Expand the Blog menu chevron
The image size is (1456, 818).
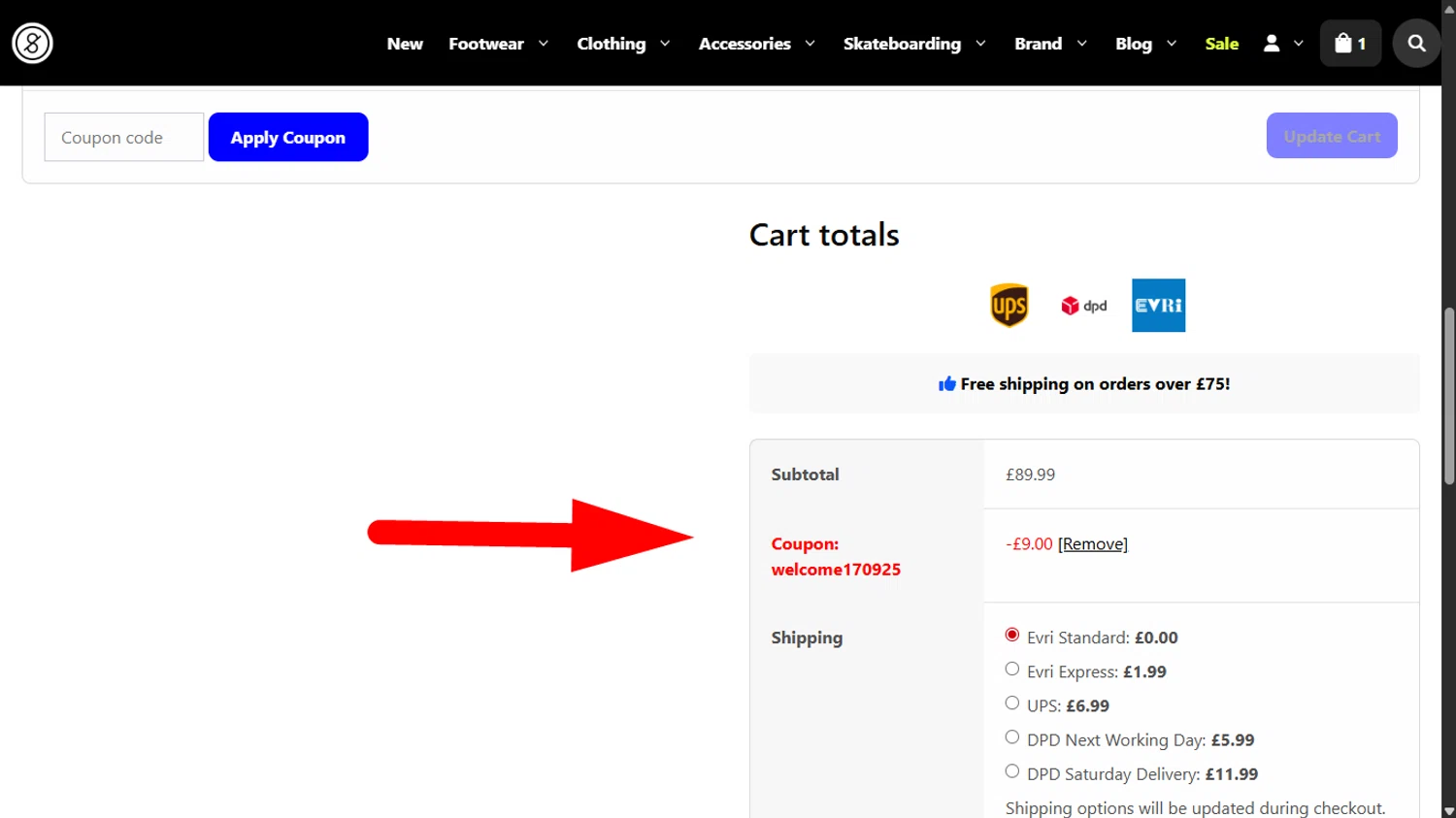(1172, 44)
